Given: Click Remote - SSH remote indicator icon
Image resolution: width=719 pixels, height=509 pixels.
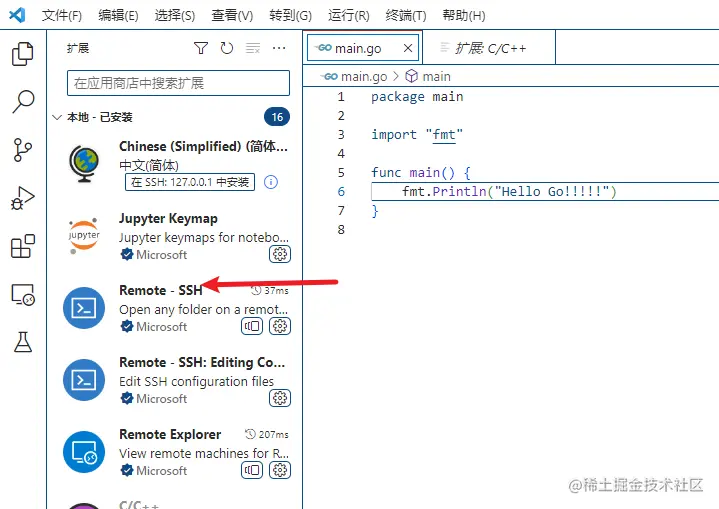Looking at the screenshot, I should [x=252, y=326].
